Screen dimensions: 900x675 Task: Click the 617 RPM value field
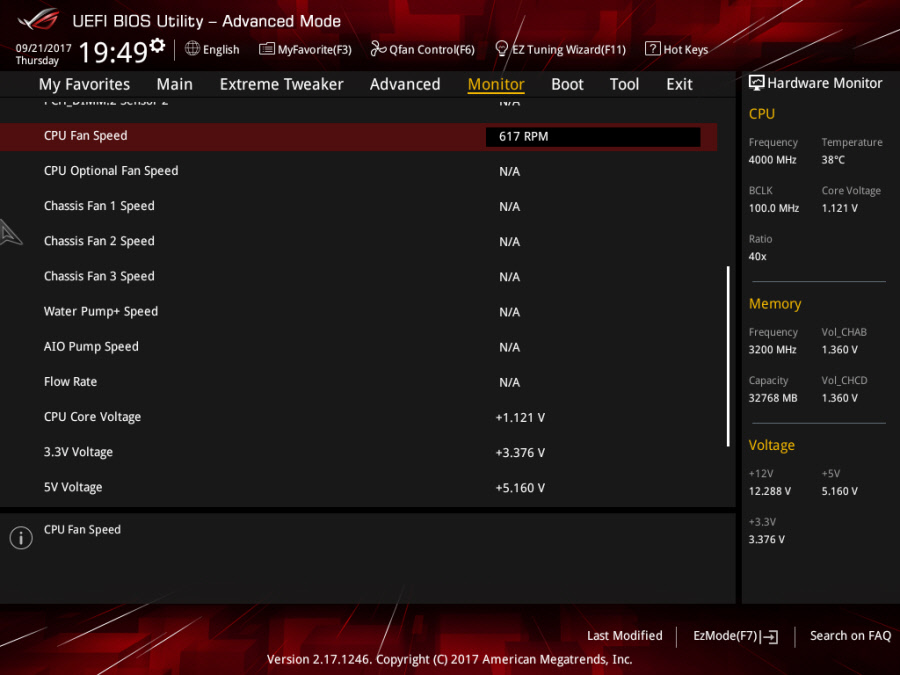pos(593,137)
